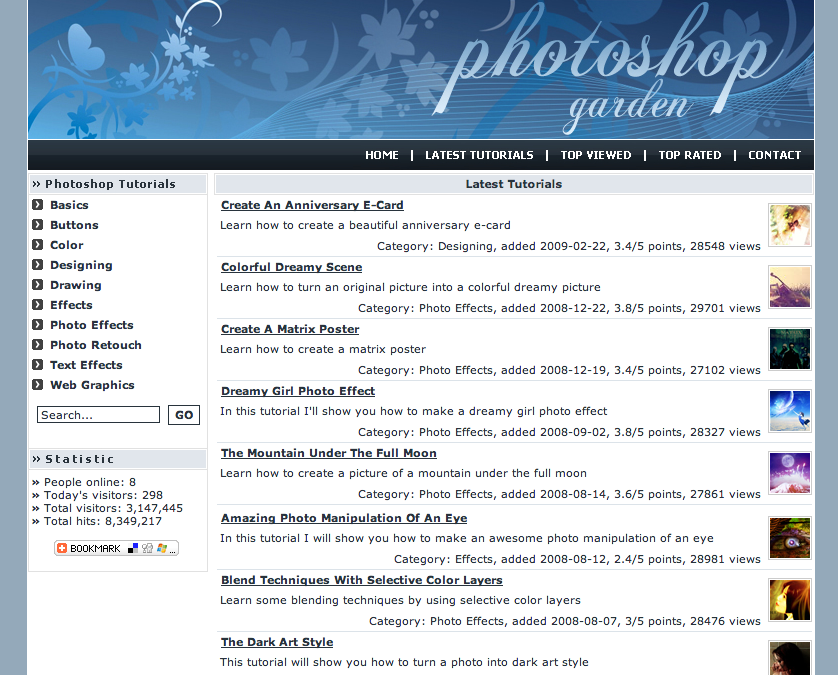This screenshot has height=675, width=838.
Task: Select the Photo Retouch category
Action: coord(96,345)
